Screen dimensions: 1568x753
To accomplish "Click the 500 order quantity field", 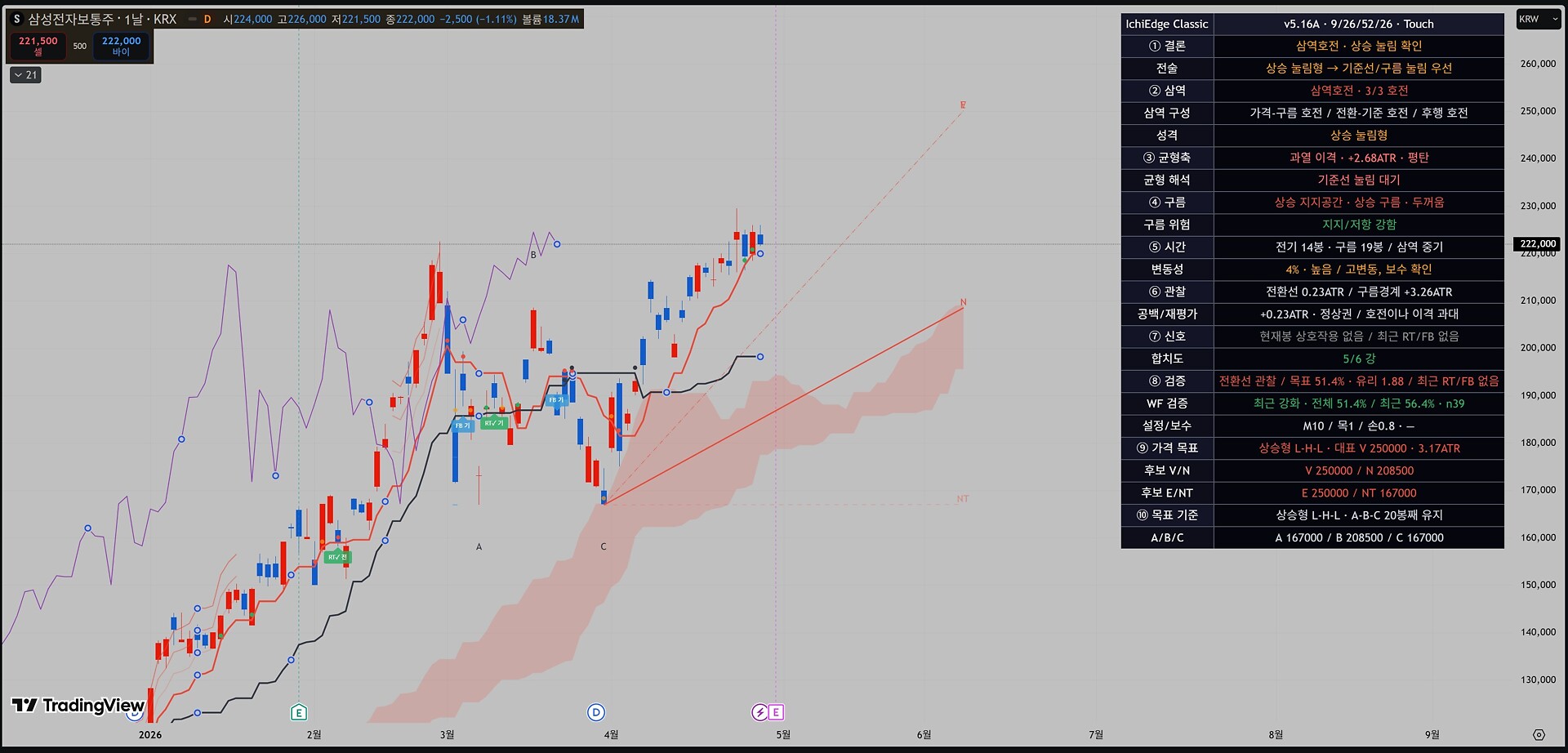I will 80,46.
